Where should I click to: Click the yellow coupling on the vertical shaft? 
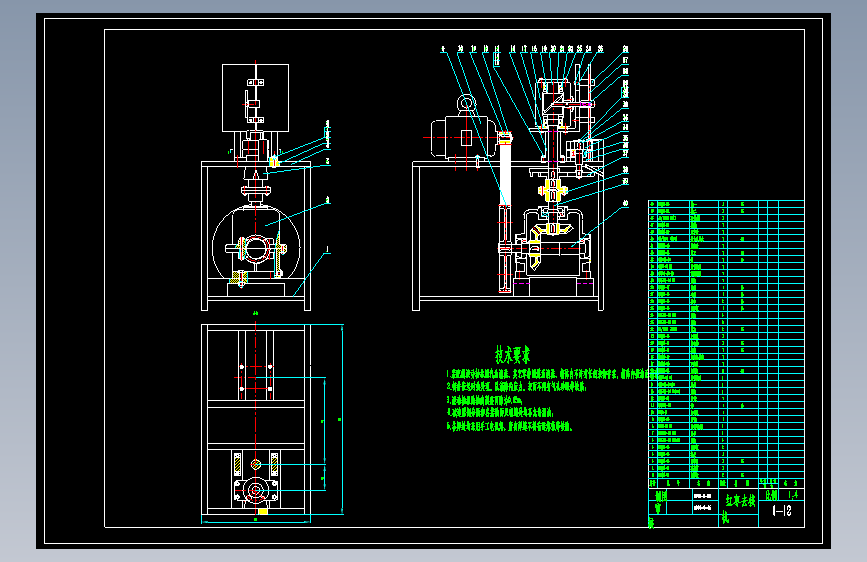[552, 190]
